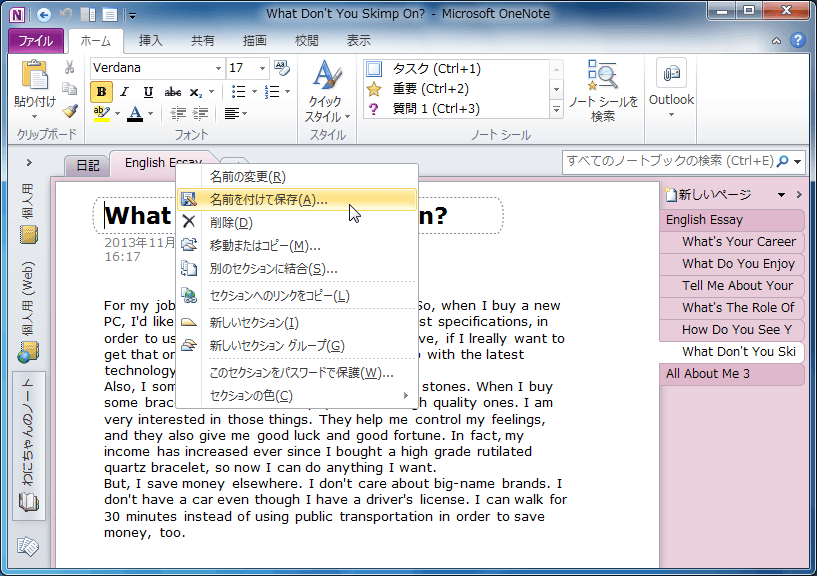817x576 pixels.
Task: Click the Clear Formatting icon
Action: pyautogui.click(x=282, y=68)
